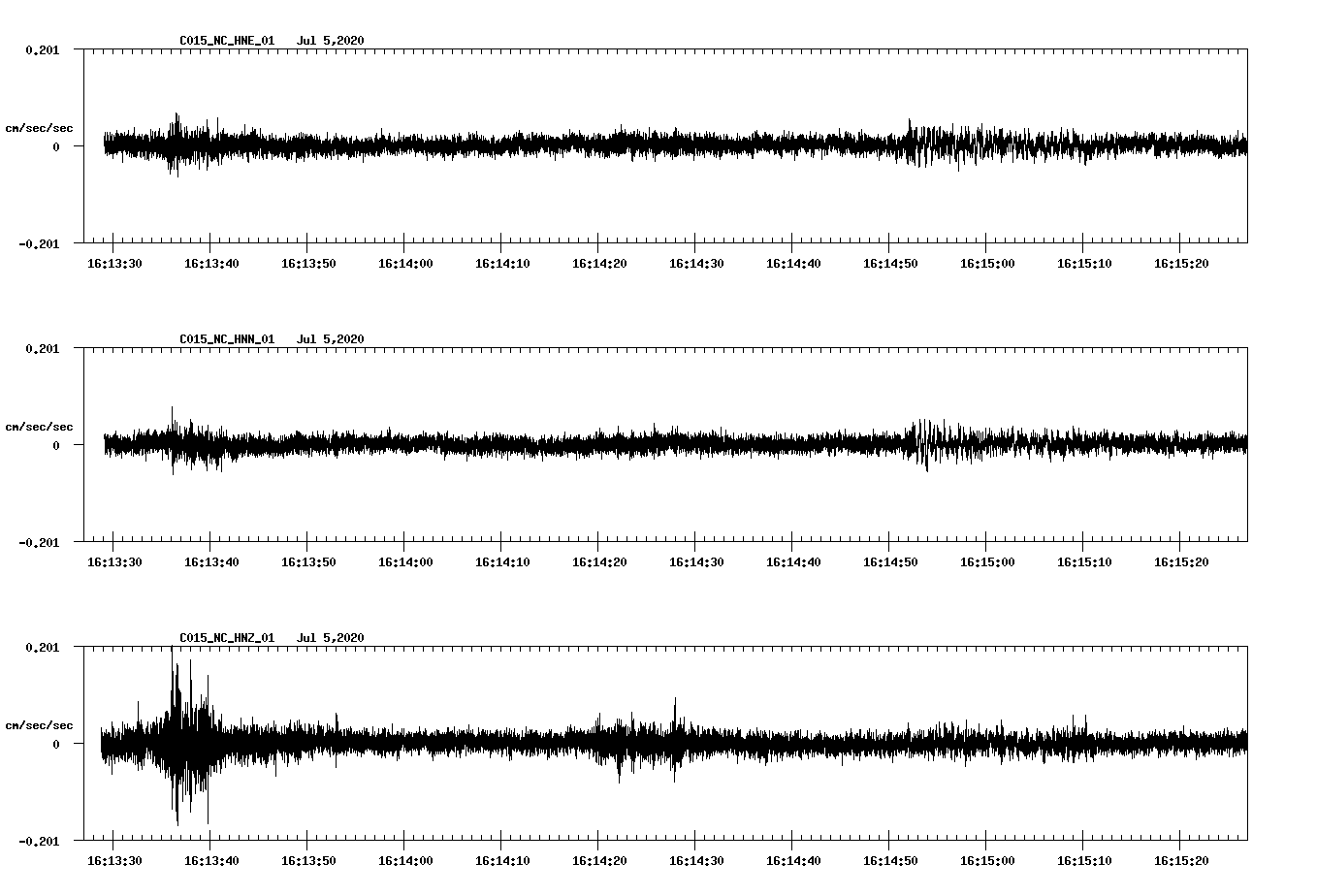Click the 16:13:30 time label on HNN plot
Screen dimensions: 1317x896
[114, 562]
